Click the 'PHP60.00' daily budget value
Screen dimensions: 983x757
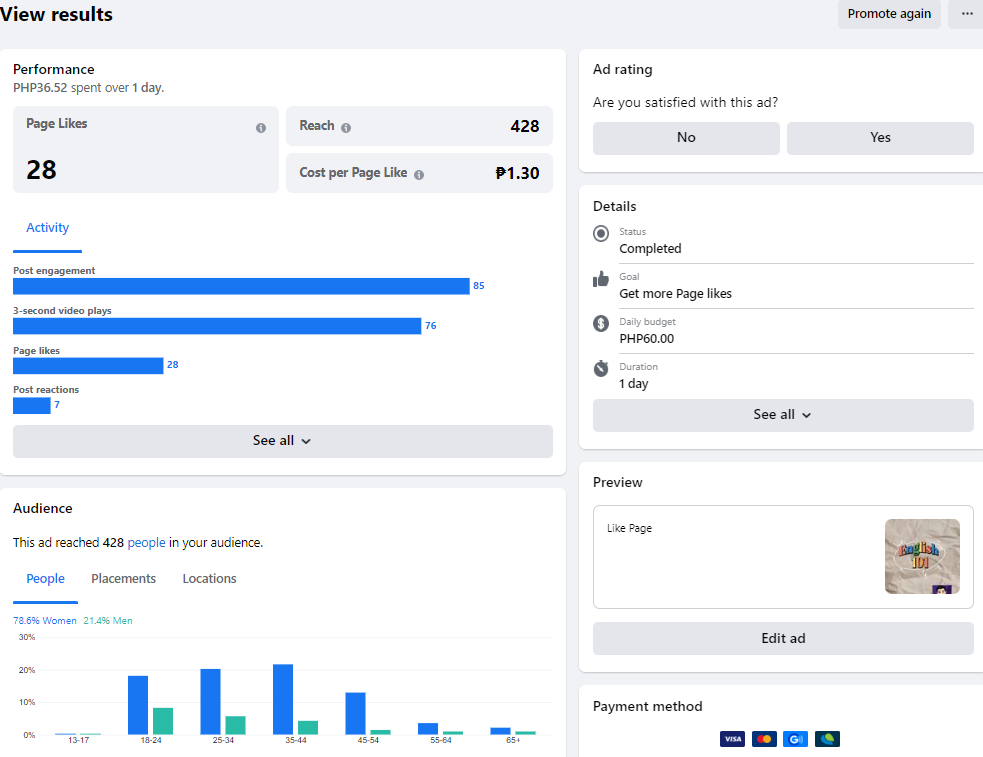646,339
